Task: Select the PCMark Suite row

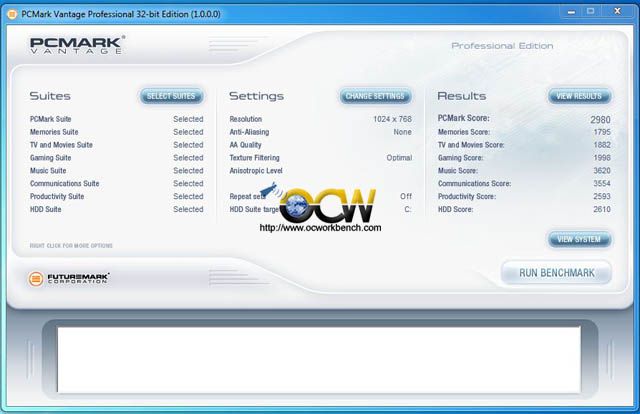Action: [x=116, y=119]
